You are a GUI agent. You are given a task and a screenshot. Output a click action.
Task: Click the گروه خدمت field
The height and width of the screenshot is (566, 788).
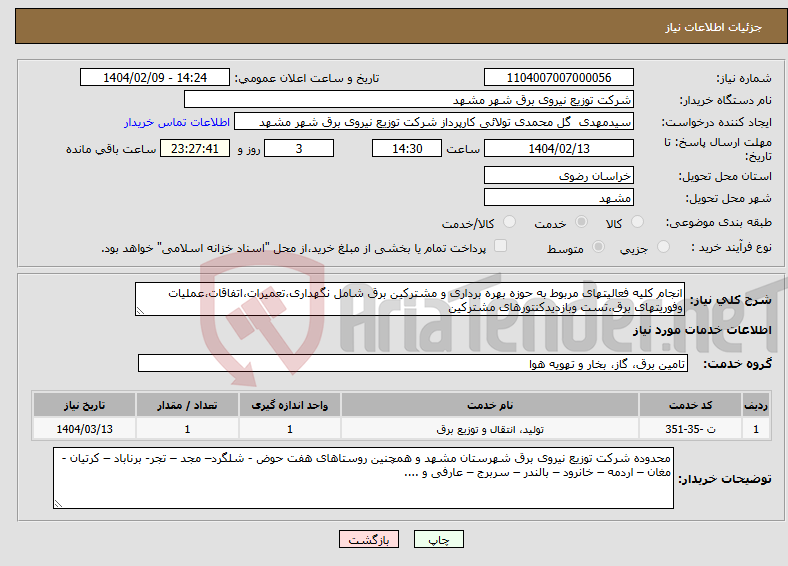pyautogui.click(x=413, y=363)
